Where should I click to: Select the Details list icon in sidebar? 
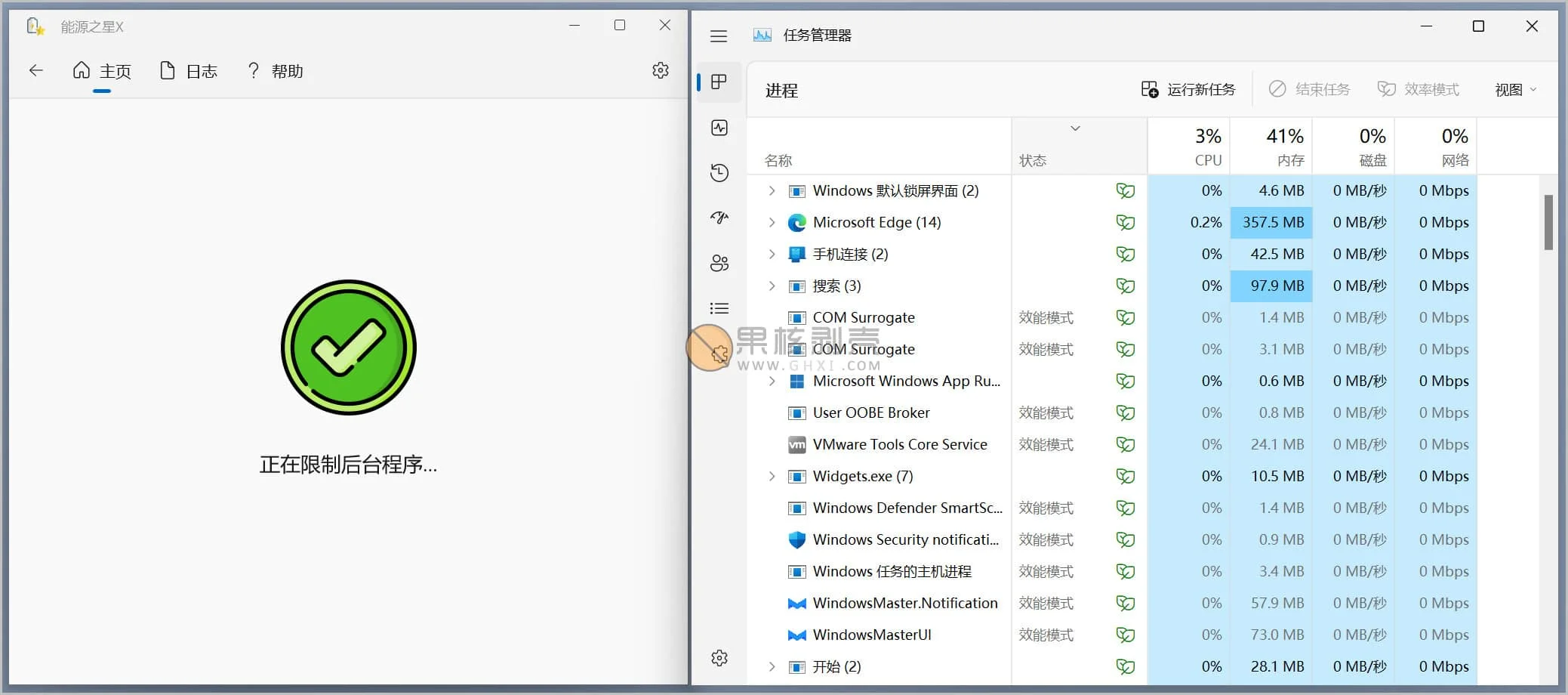pyautogui.click(x=719, y=308)
